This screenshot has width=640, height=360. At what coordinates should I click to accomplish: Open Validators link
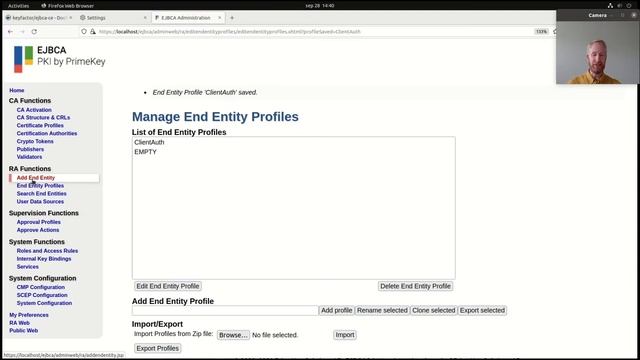pos(29,157)
